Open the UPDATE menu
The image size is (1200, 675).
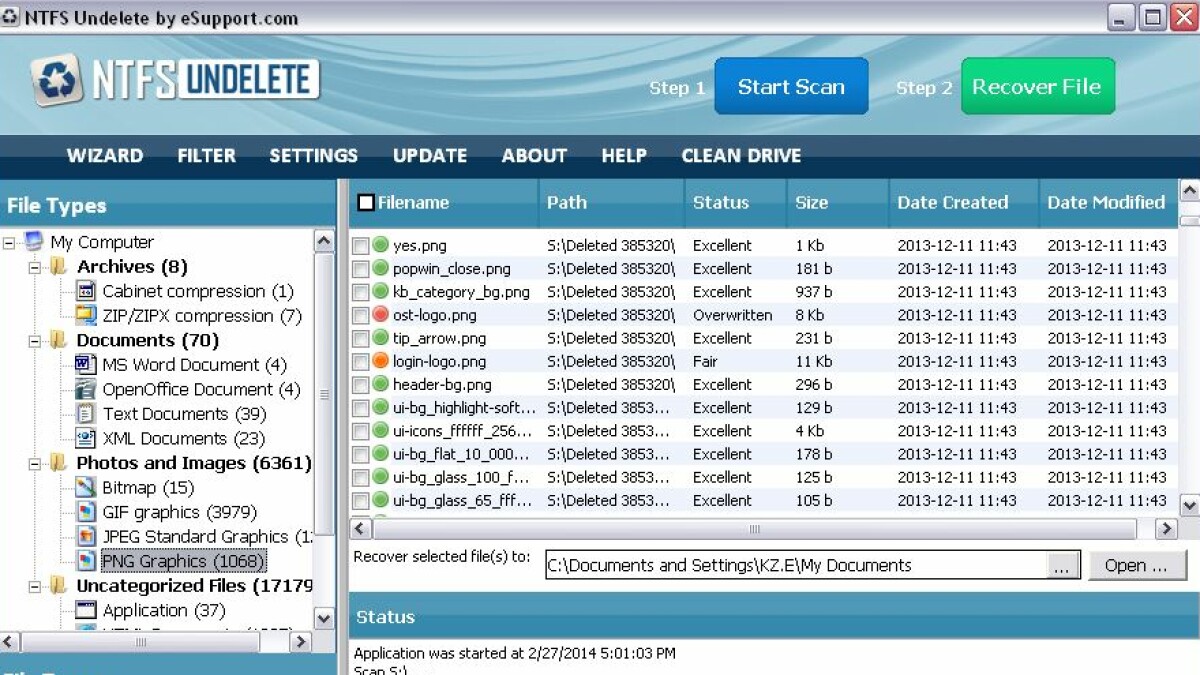(430, 156)
